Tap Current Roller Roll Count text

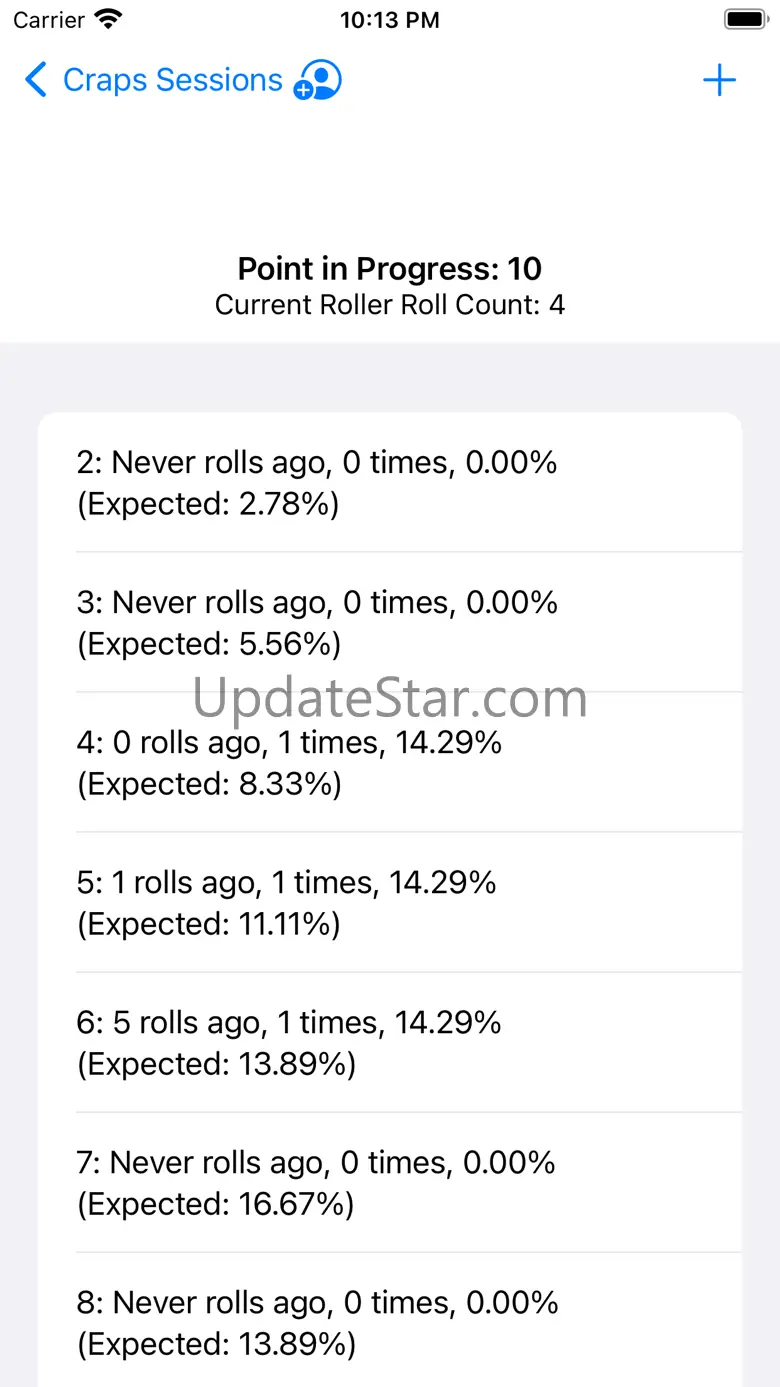[x=390, y=305]
